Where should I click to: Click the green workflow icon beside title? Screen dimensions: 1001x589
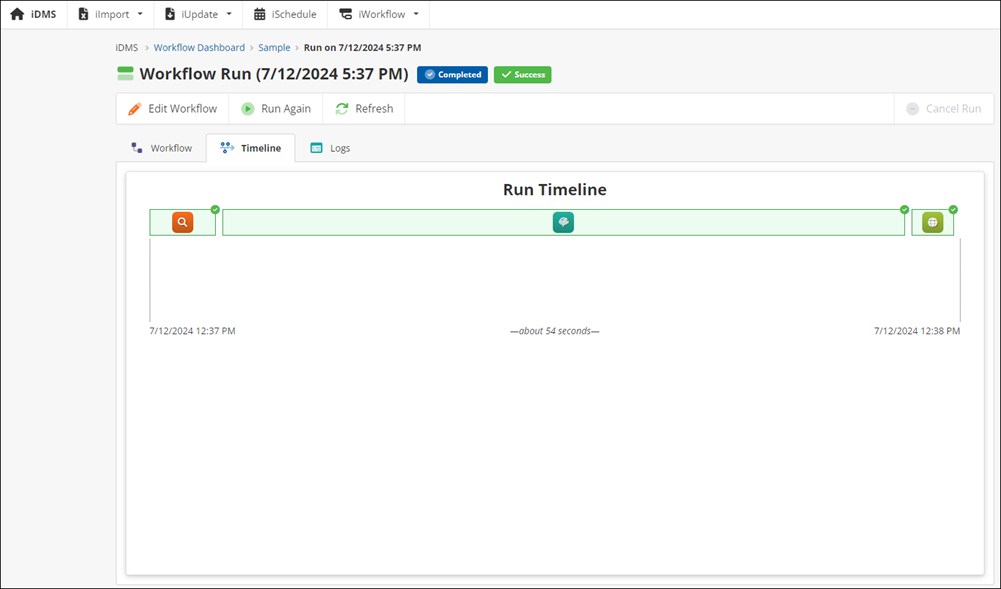[x=125, y=74]
